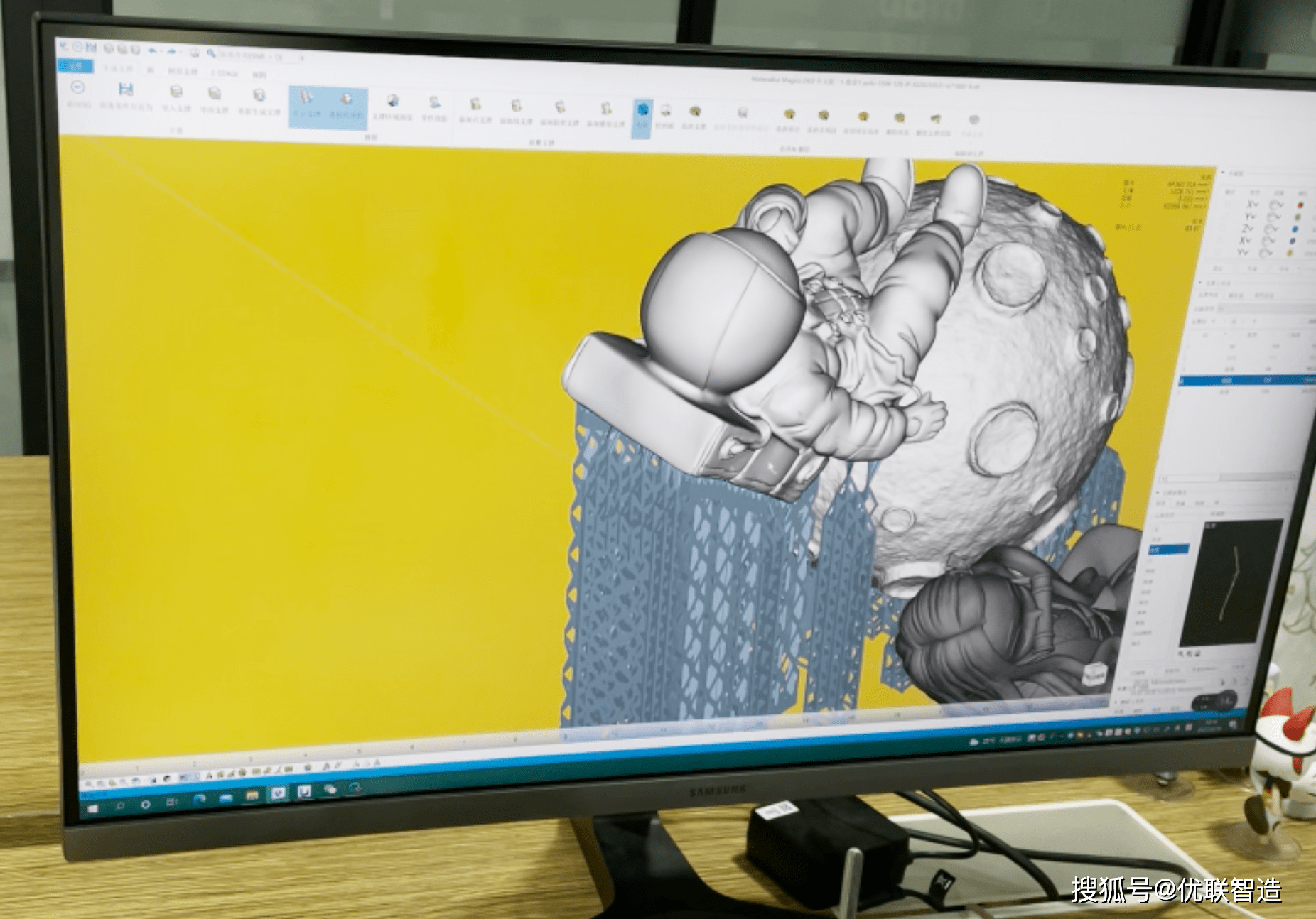
Task: Open the ribbon tab right of the blue file tab
Action: [118, 68]
